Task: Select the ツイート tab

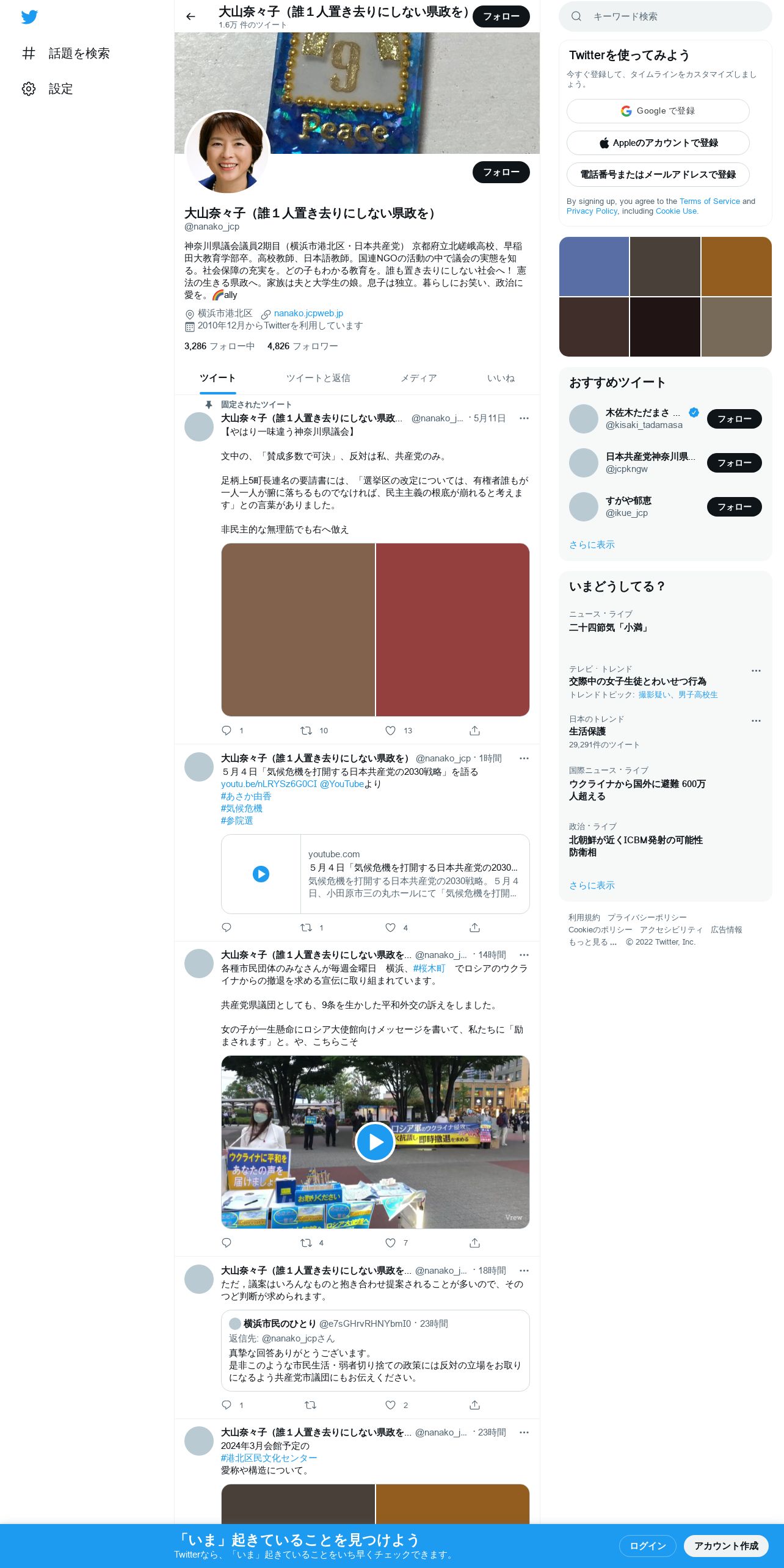Action: (x=217, y=378)
